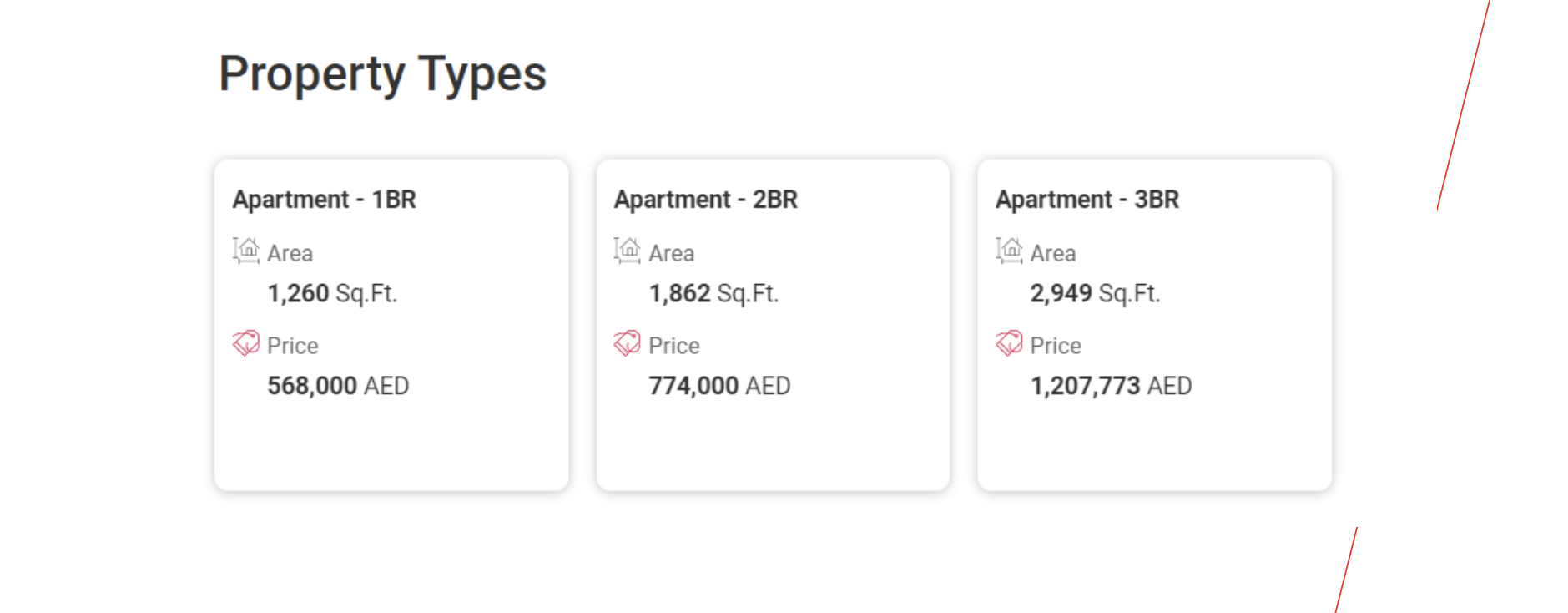
Task: Click the 1,862 Sq.Ft. area value
Action: click(713, 293)
